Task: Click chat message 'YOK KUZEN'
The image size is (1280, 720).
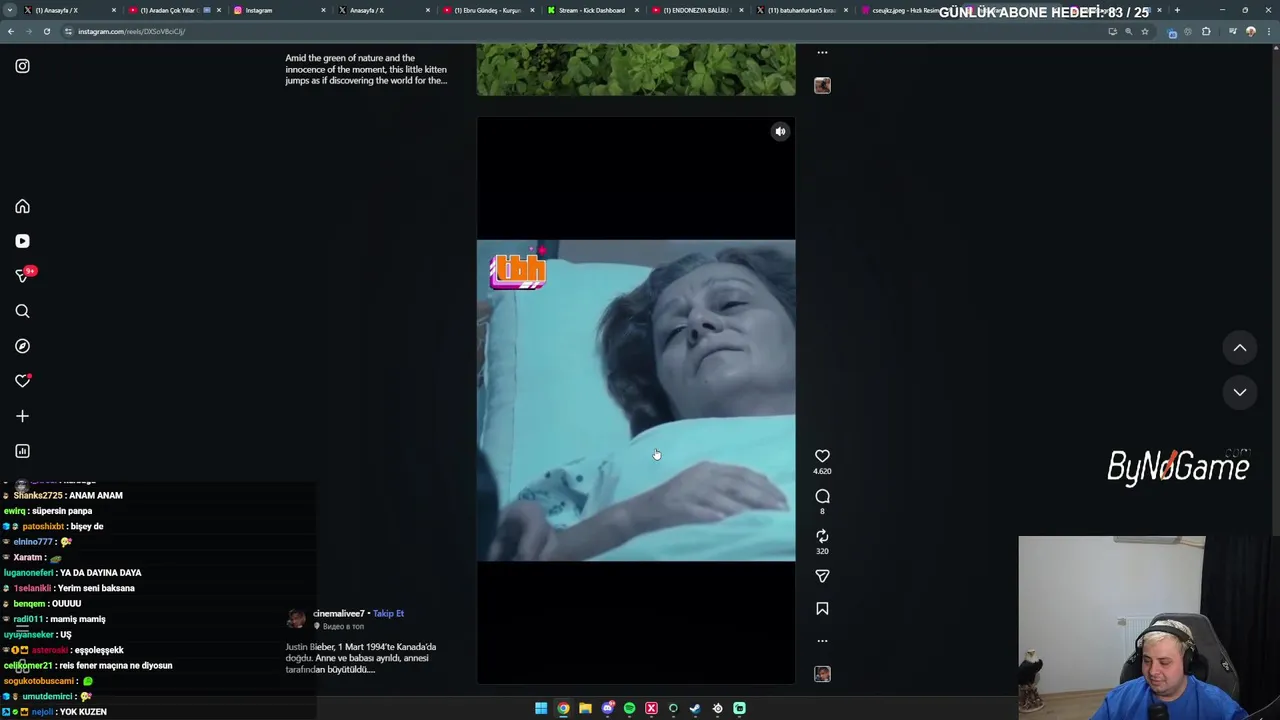Action: coord(83,712)
